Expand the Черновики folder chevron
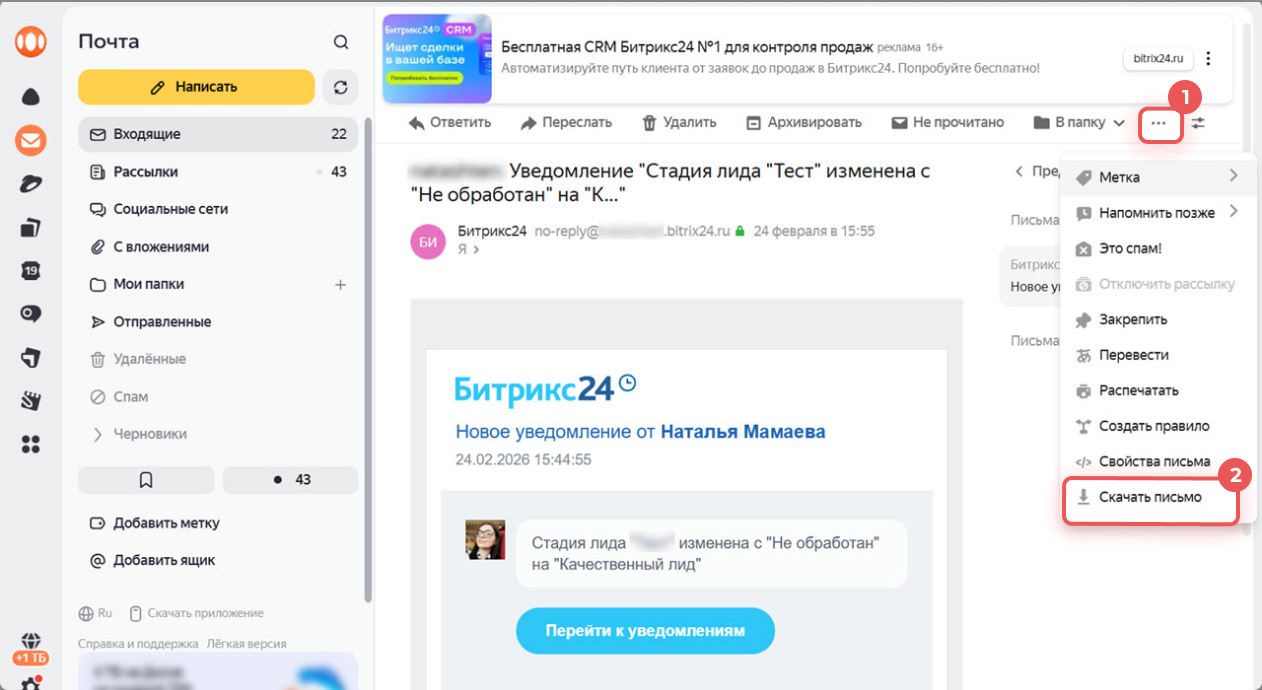1262x690 pixels. tap(97, 435)
